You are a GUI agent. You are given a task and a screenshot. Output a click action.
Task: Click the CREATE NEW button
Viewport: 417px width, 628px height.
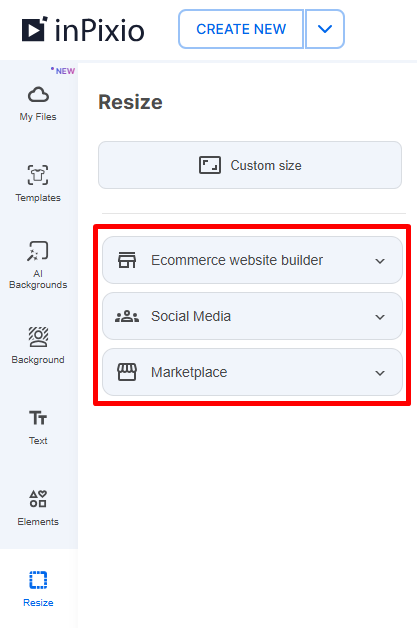241,29
